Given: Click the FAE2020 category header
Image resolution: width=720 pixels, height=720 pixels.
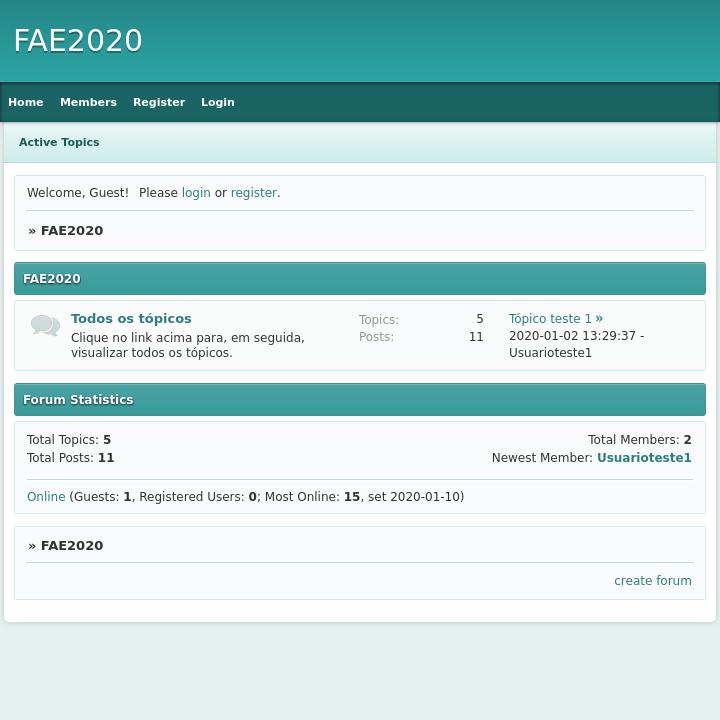Looking at the screenshot, I should 52,279.
